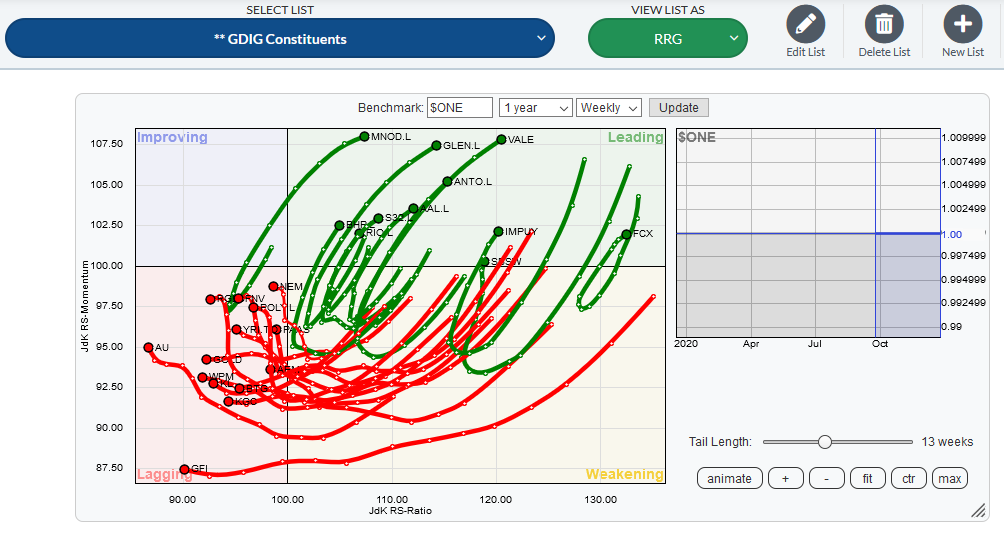Click the $ONE title in price chart
Screen dimensions: 1004x533
pos(697,137)
